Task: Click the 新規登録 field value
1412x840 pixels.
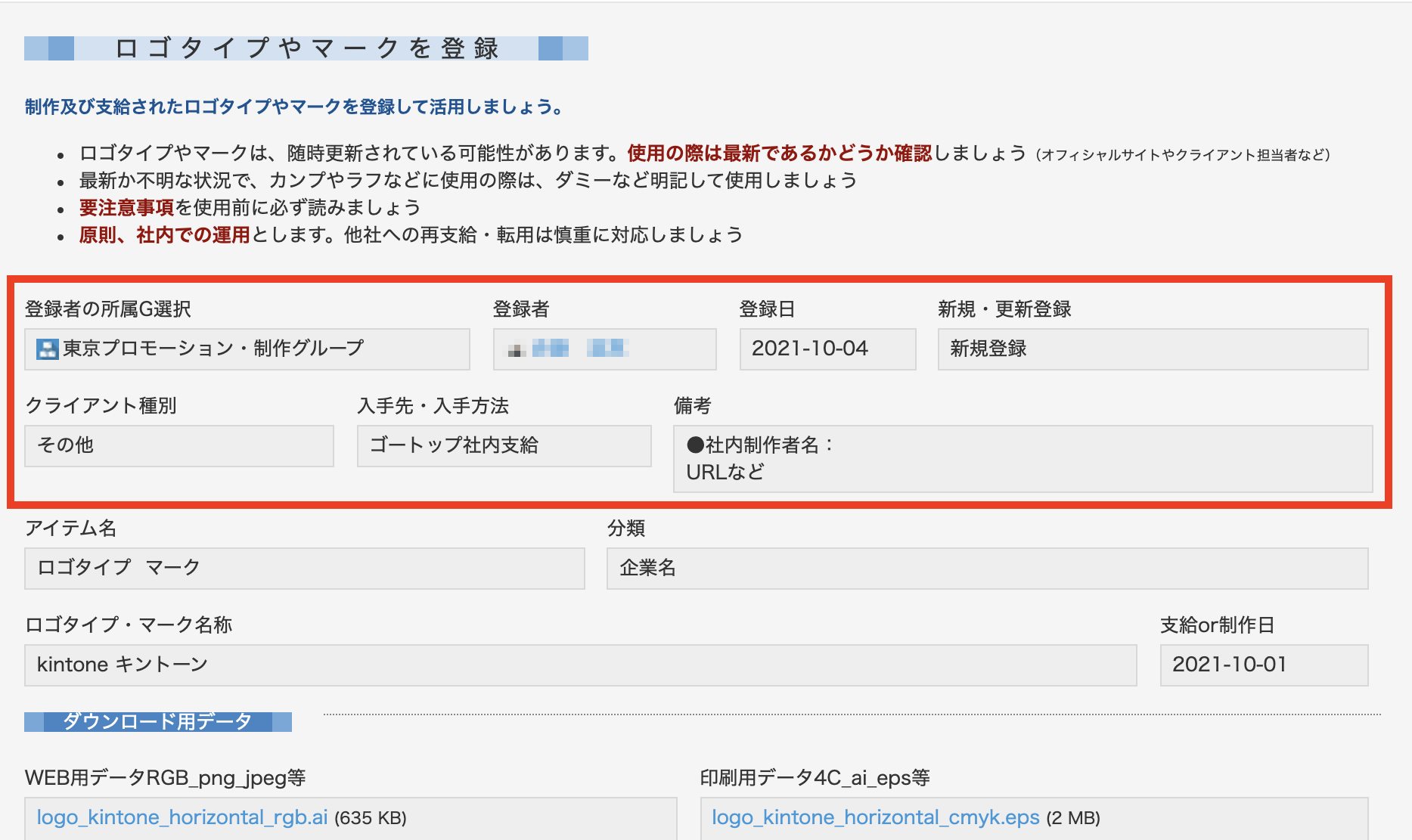Action: [x=1153, y=349]
